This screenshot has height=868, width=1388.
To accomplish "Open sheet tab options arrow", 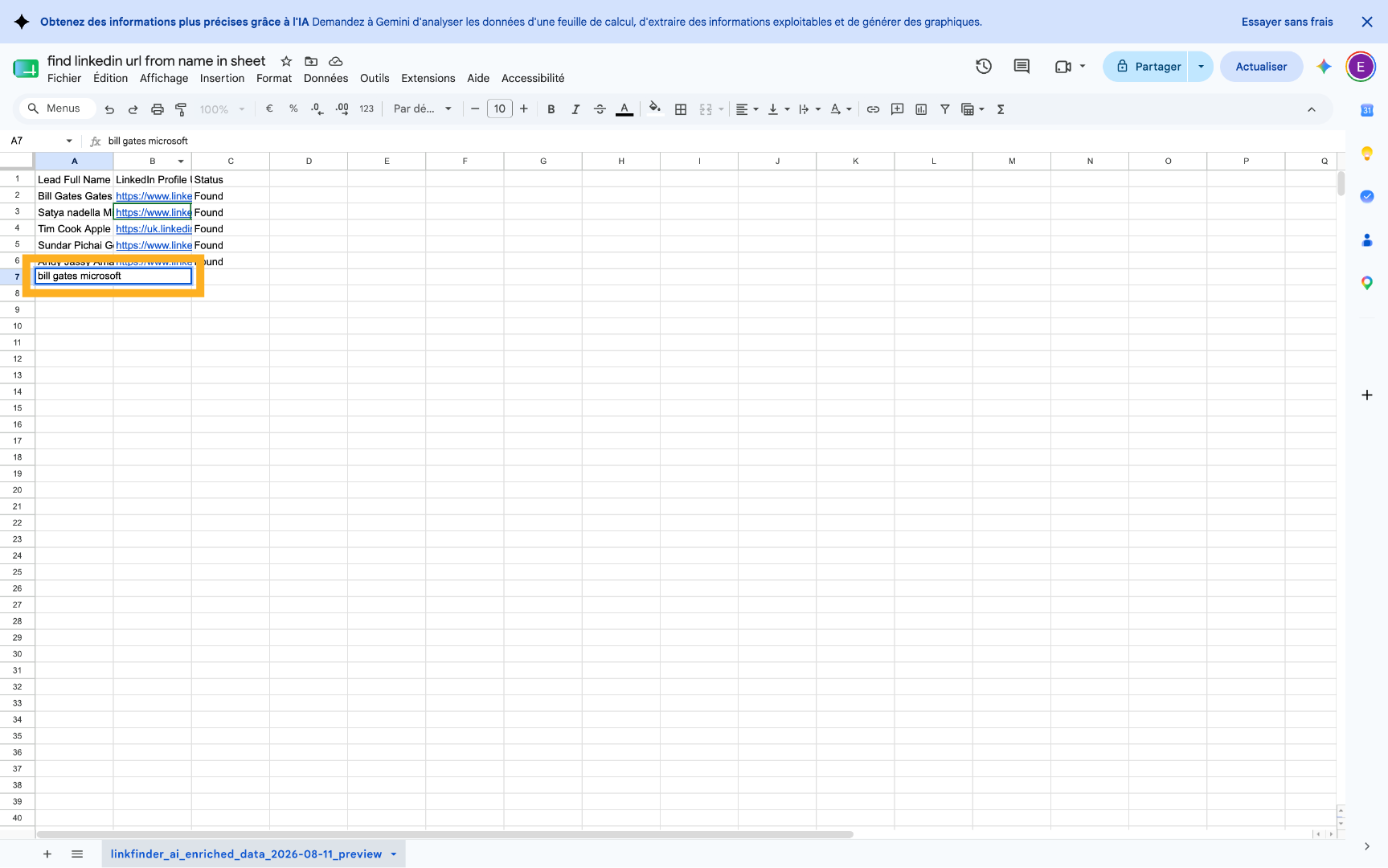I will click(394, 854).
